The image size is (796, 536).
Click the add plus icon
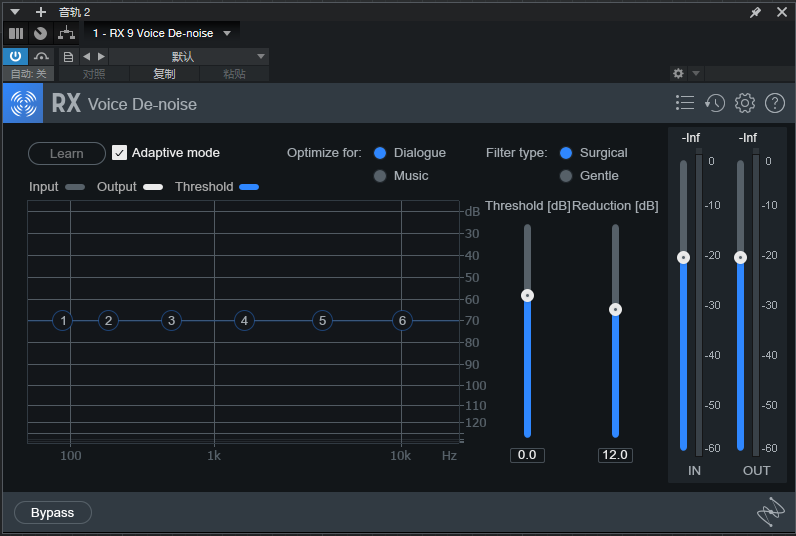tap(41, 12)
